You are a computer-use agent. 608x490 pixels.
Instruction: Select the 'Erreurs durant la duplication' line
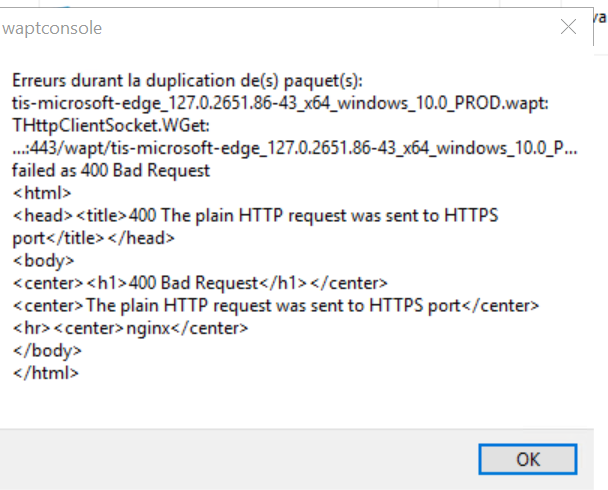(x=187, y=81)
